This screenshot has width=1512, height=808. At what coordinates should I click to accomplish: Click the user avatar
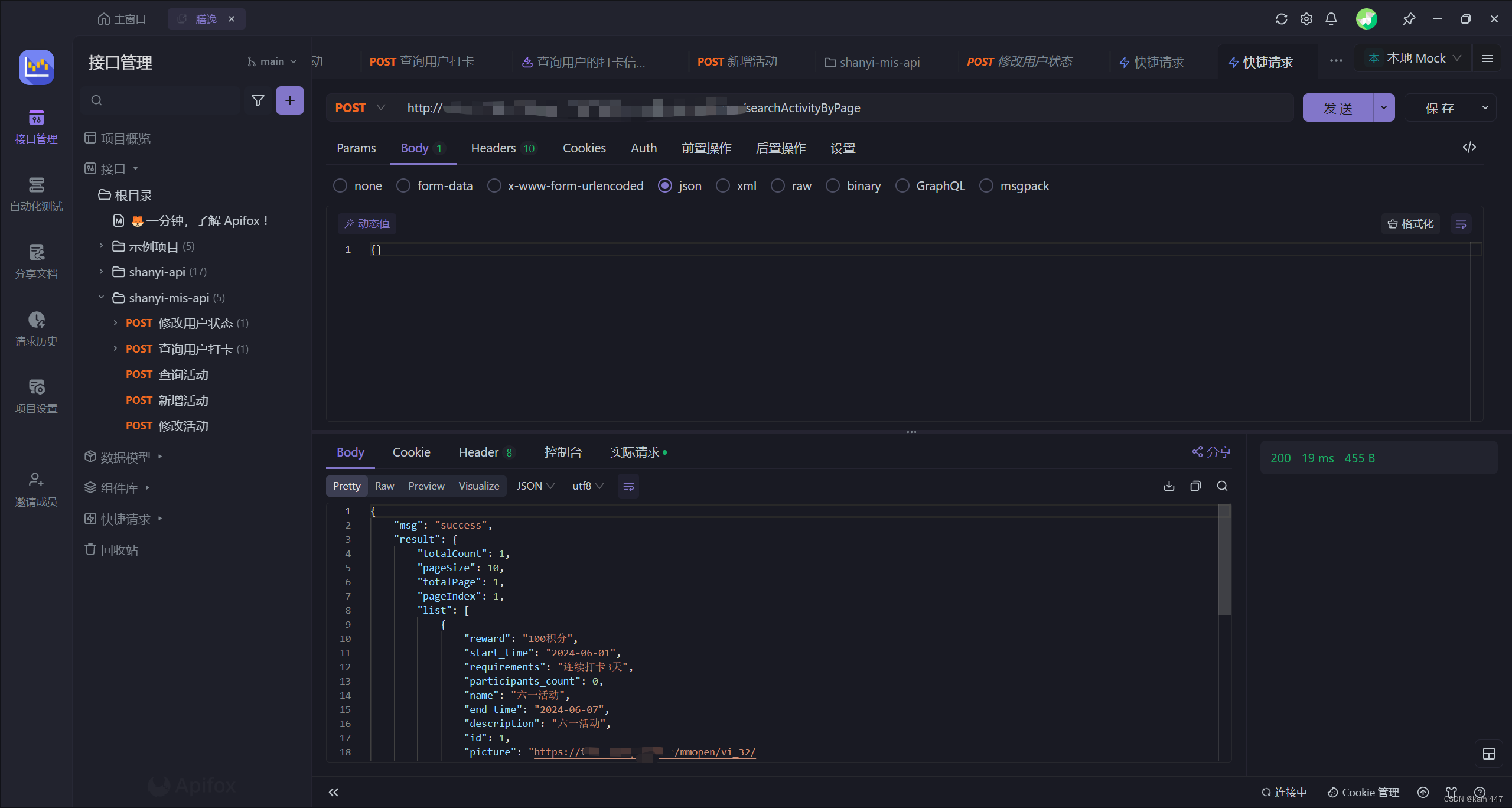(1366, 19)
